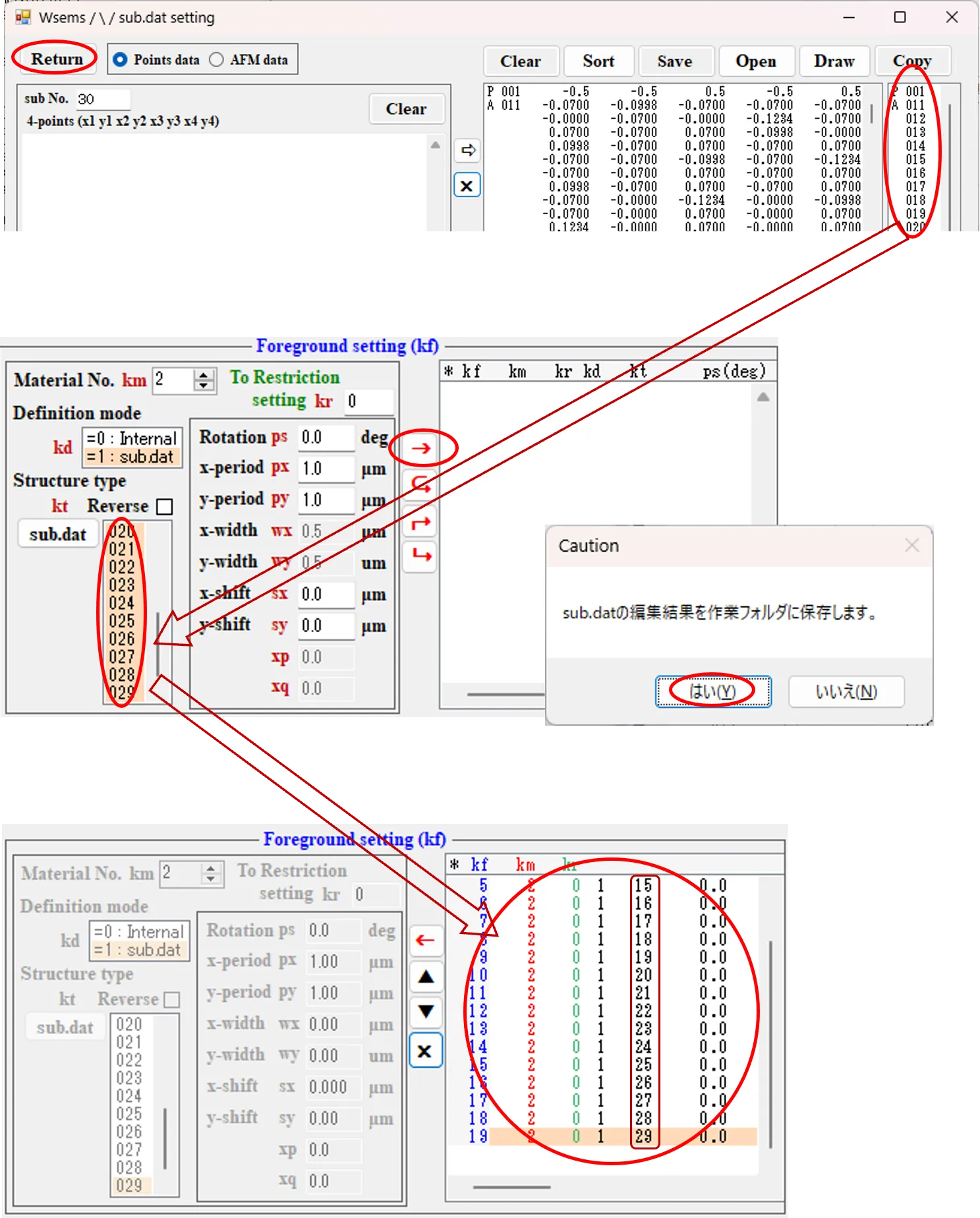980x1218 pixels.
Task: Click the up-then-right red arrow button
Action: point(421,523)
